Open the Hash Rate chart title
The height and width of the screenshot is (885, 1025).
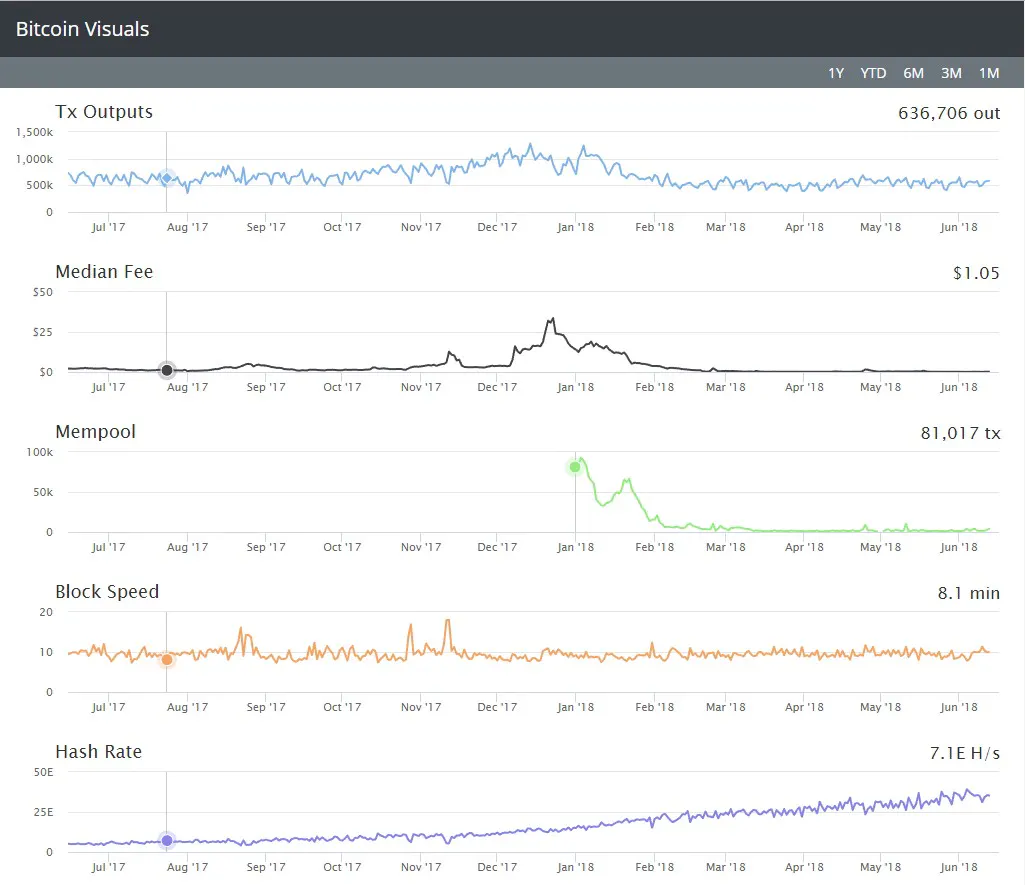coord(99,752)
